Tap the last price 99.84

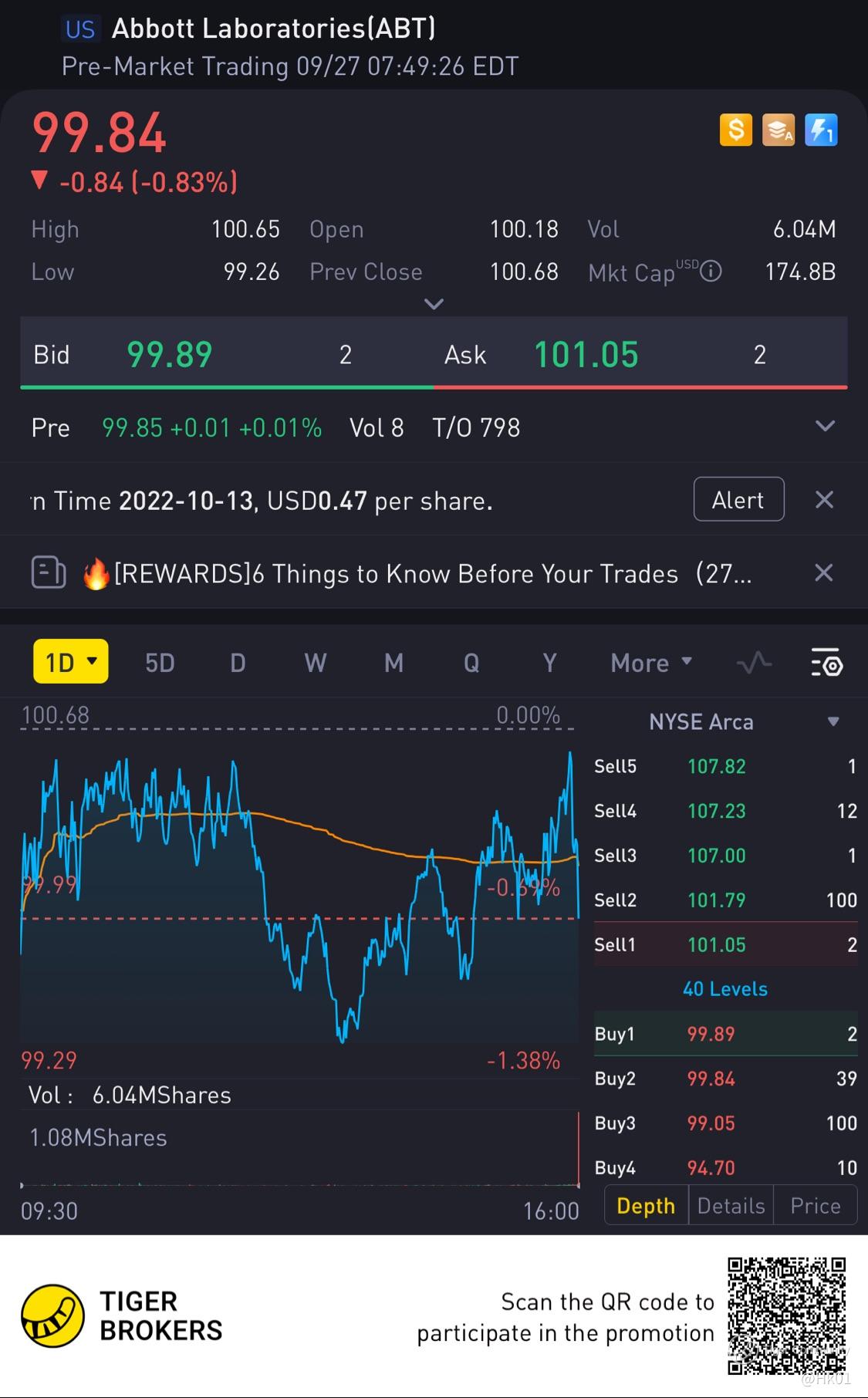(x=99, y=133)
